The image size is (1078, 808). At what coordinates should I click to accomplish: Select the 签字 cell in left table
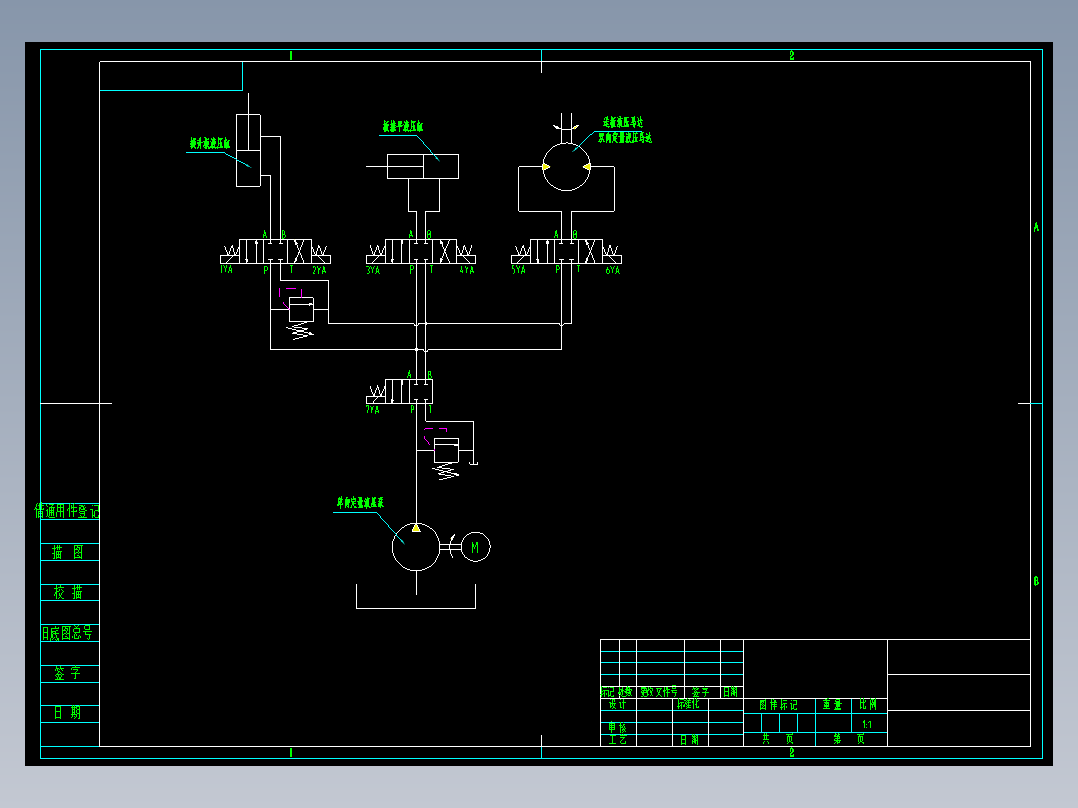pos(69,673)
